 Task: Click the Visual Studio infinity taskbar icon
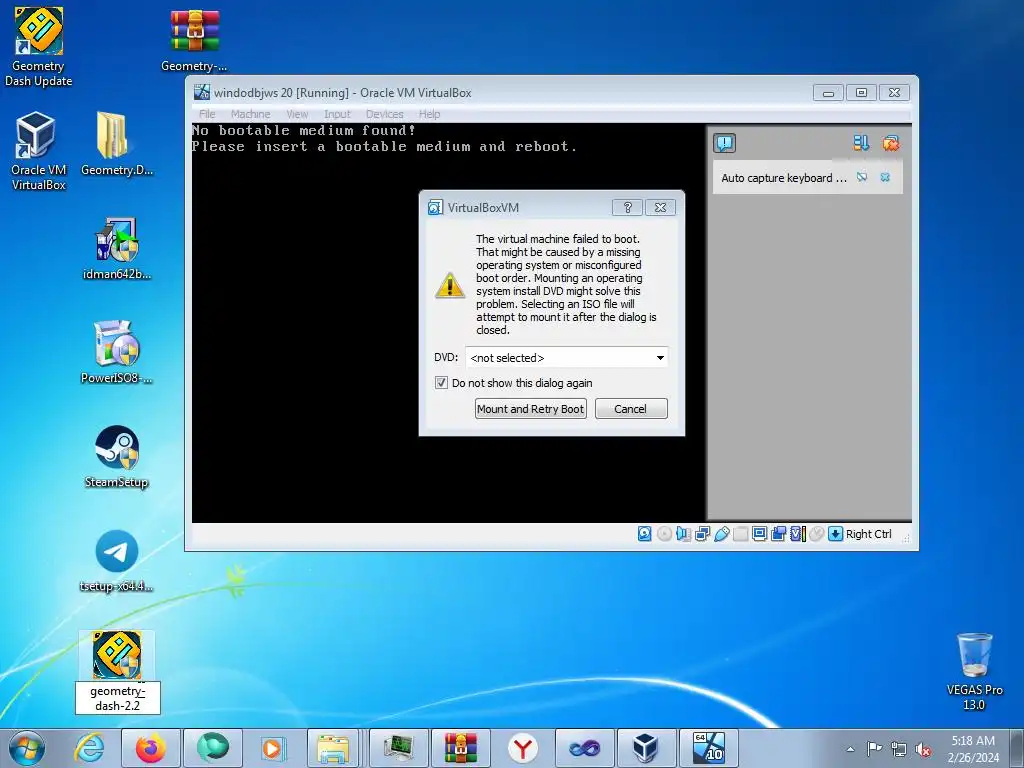click(x=584, y=748)
